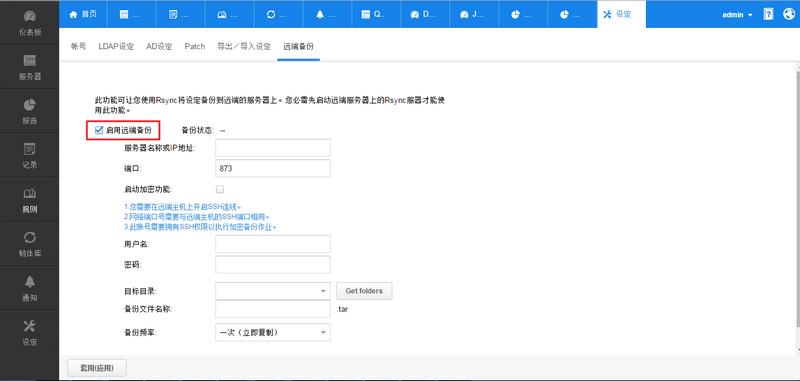Open the admin user dropdown
This screenshot has width=800, height=381.
tap(737, 15)
